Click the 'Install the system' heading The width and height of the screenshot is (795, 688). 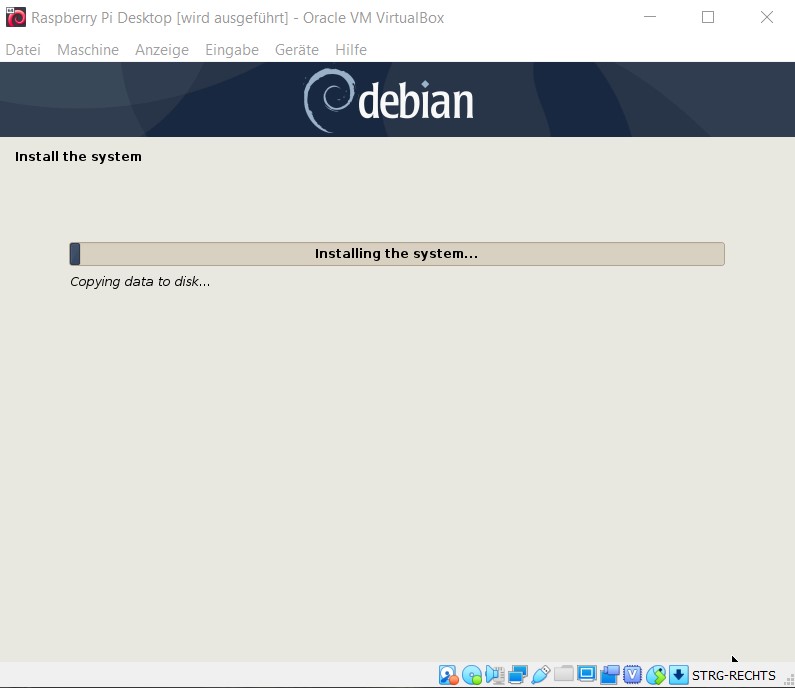coord(78,157)
